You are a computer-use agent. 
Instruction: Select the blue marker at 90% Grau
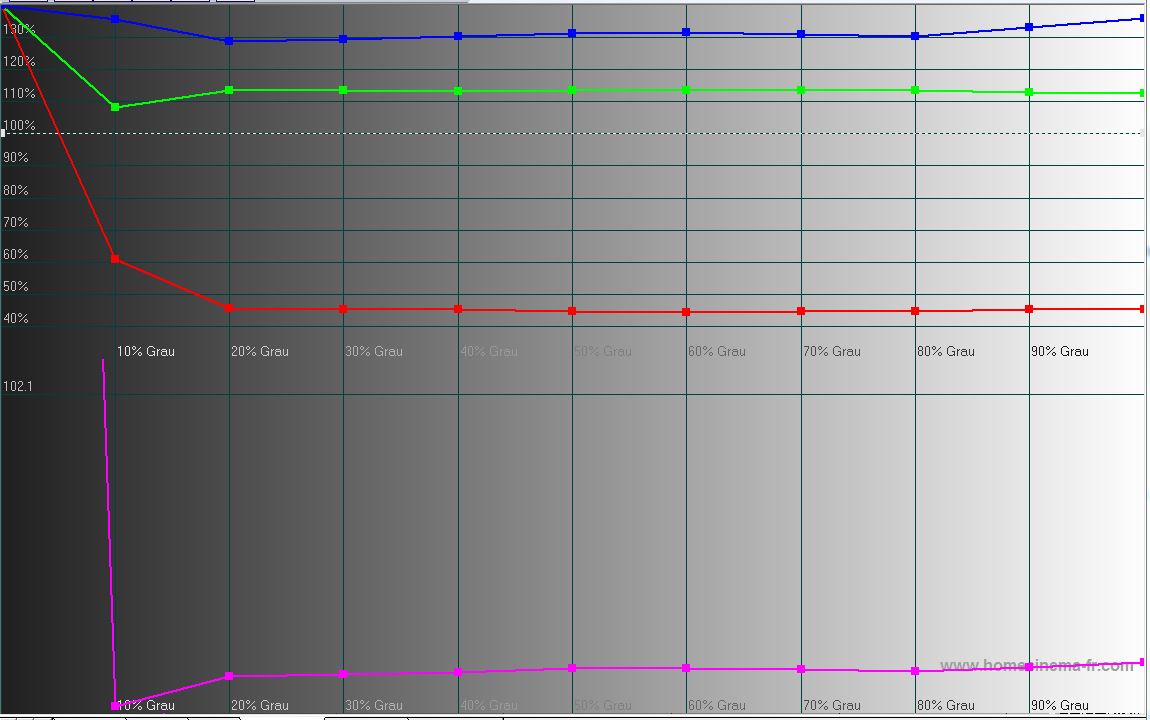[1029, 27]
